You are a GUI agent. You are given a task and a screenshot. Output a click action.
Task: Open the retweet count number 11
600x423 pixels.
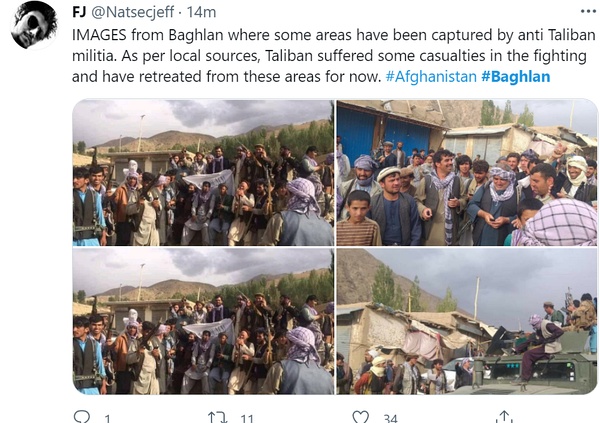coord(247,419)
